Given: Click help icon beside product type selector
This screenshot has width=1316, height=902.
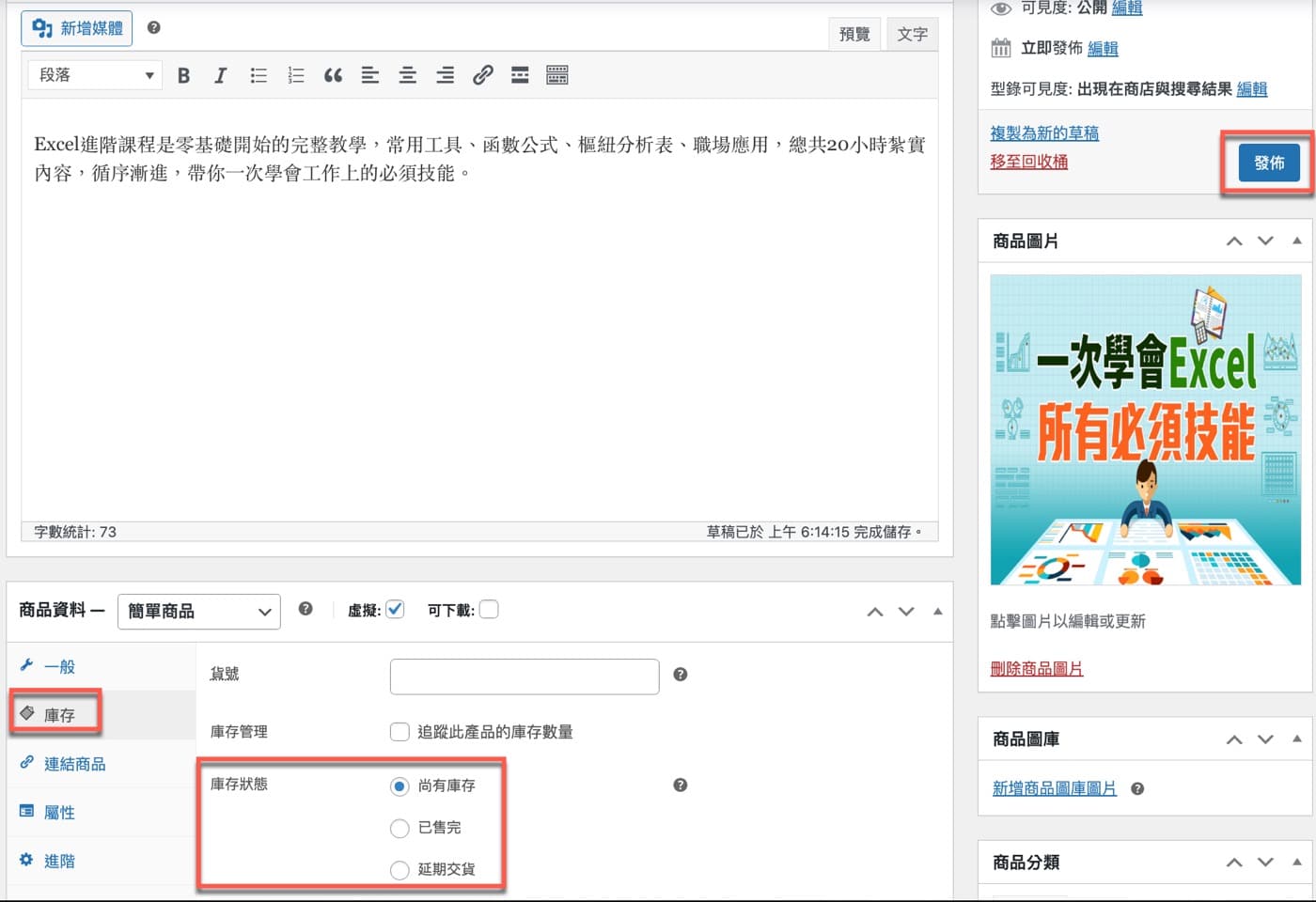Looking at the screenshot, I should point(305,609).
